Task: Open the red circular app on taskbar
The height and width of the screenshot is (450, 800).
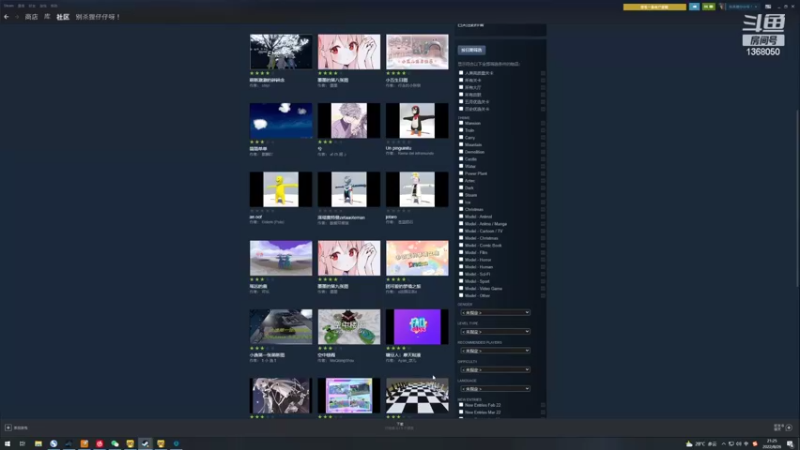Action: click(x=99, y=444)
